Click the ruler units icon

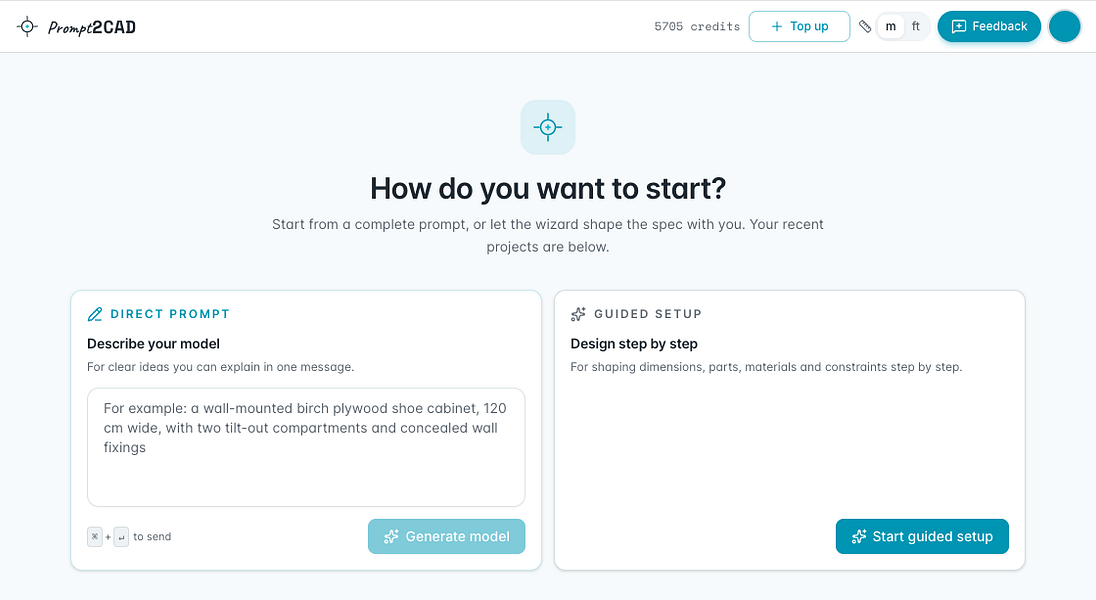coord(865,27)
